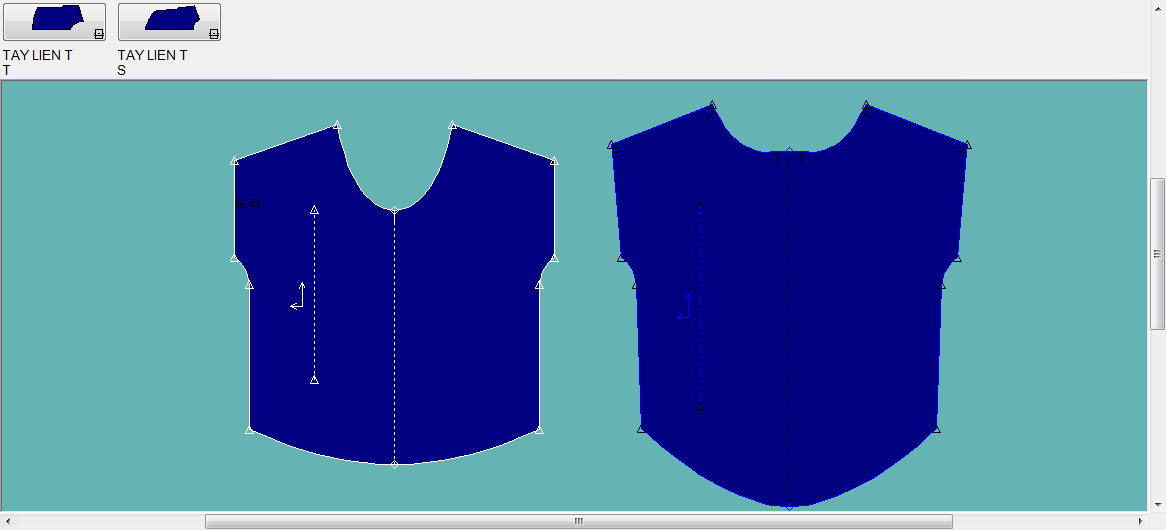Click the horizontal scrollbar thumb
1166x530 pixels.
578,521
